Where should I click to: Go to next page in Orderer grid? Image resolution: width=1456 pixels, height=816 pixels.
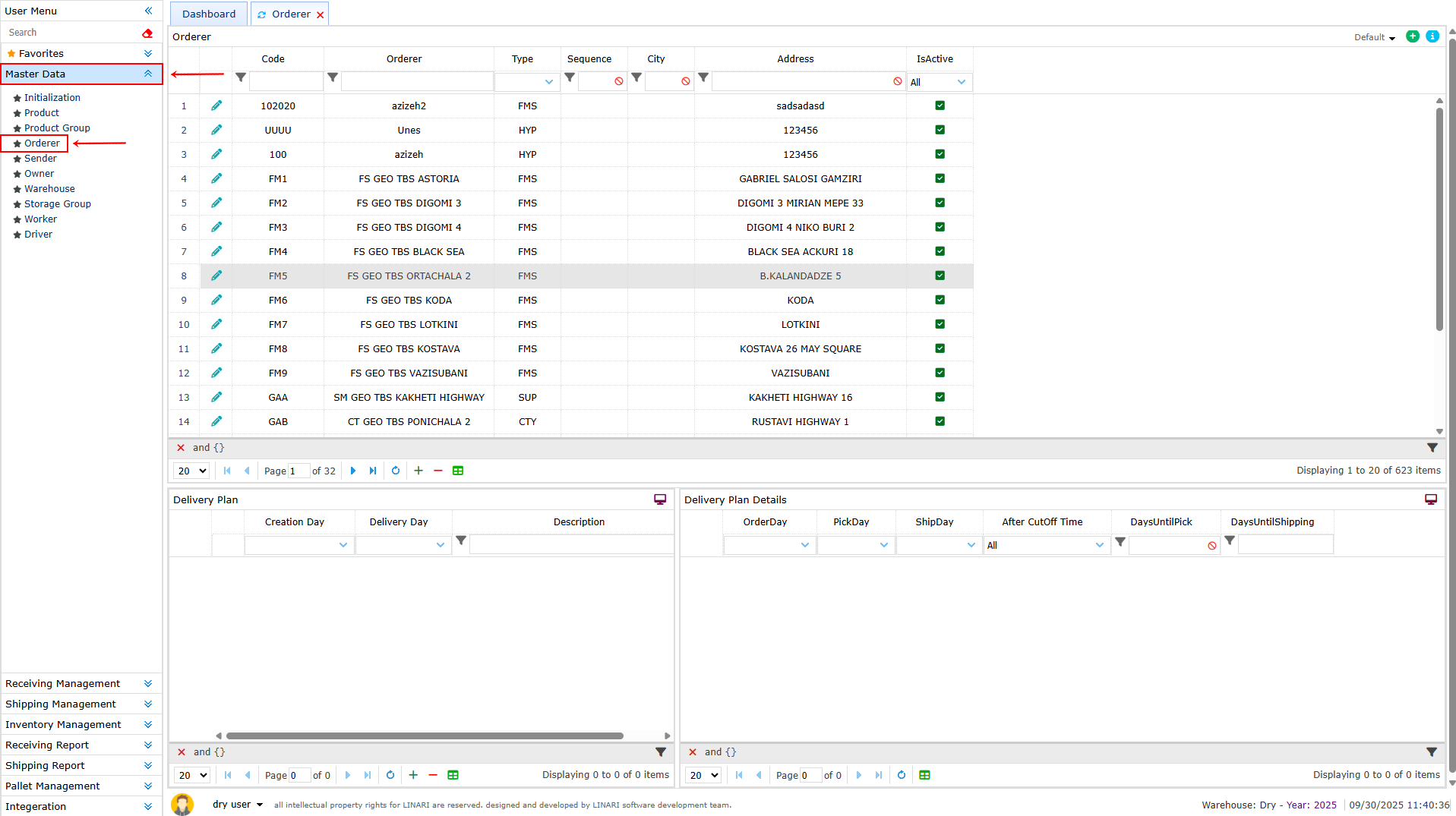[x=353, y=471]
